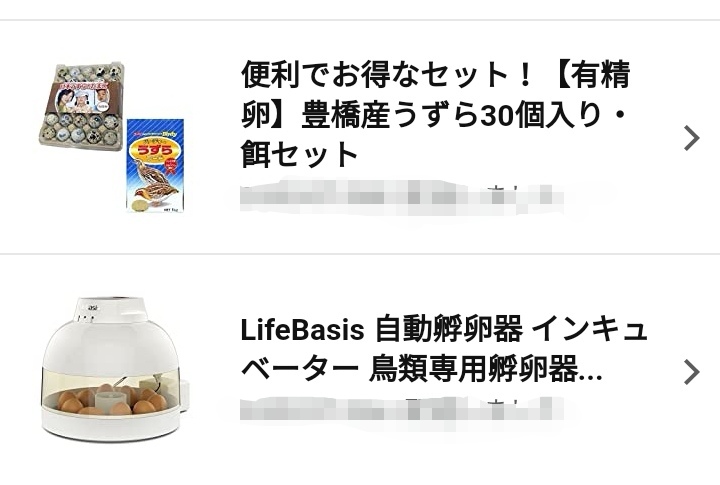Tap the quail eggs and feed thumbnail
720x485 pixels.
click(113, 137)
